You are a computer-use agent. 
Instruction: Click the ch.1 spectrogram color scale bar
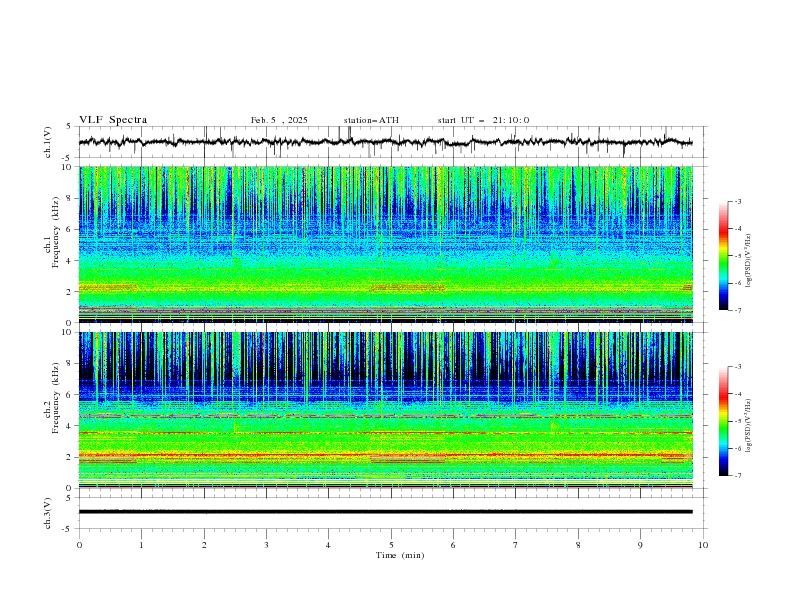(723, 256)
